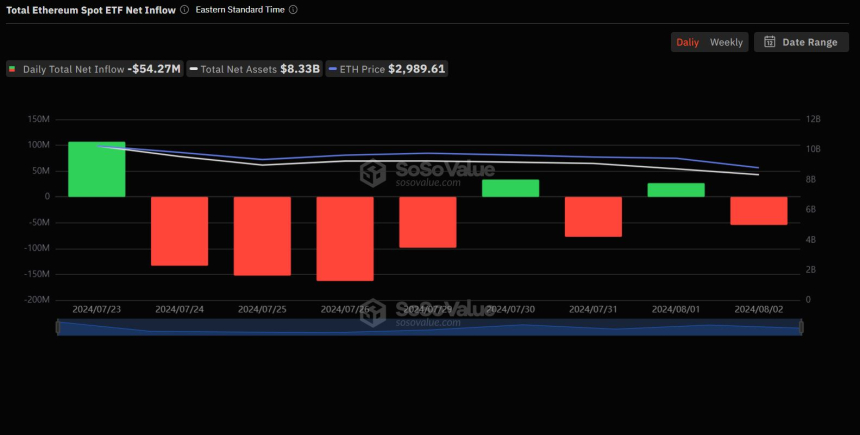Click the right handle of the range slider
860x435 pixels.
(801, 327)
